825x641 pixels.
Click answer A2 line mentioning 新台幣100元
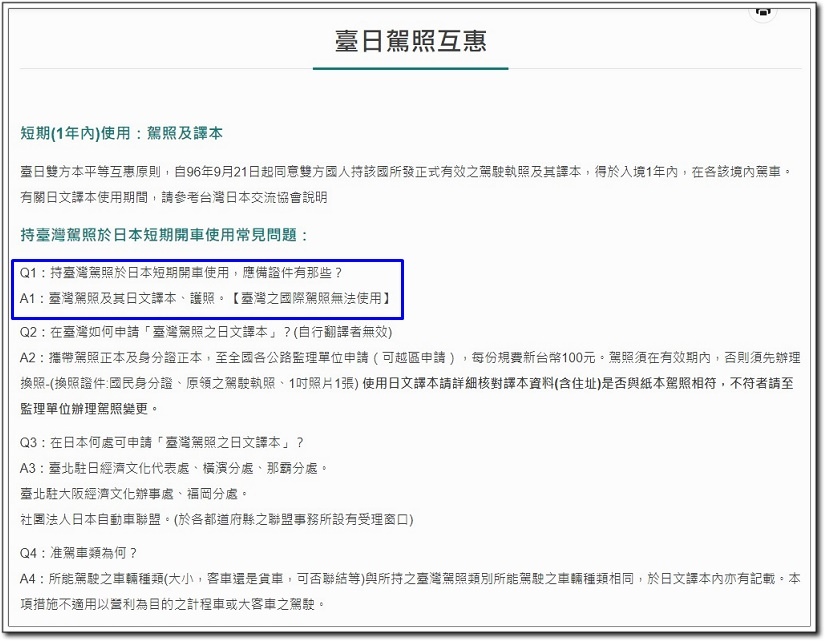(x=410, y=358)
